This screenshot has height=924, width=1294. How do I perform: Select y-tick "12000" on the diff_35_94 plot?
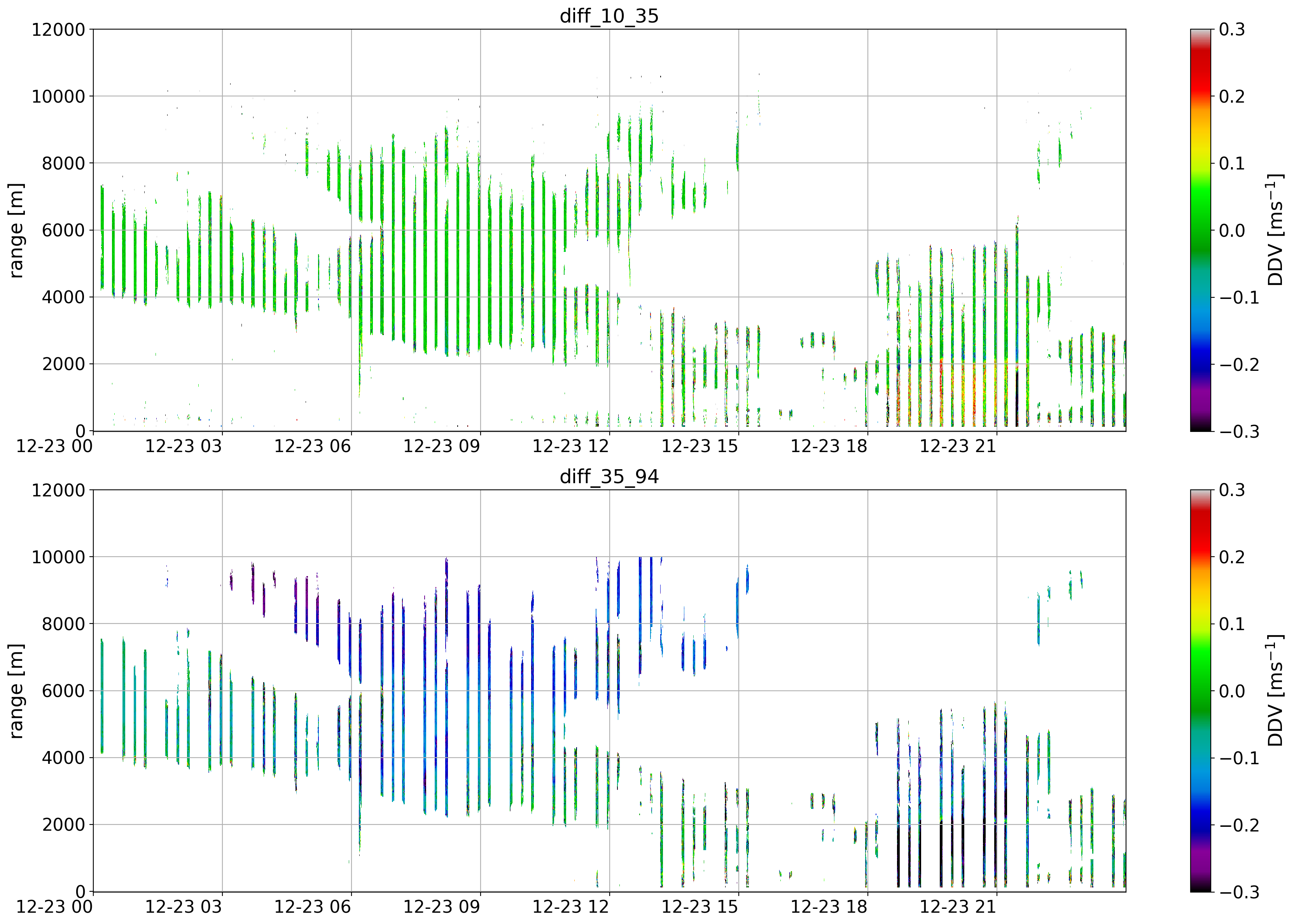coord(58,491)
